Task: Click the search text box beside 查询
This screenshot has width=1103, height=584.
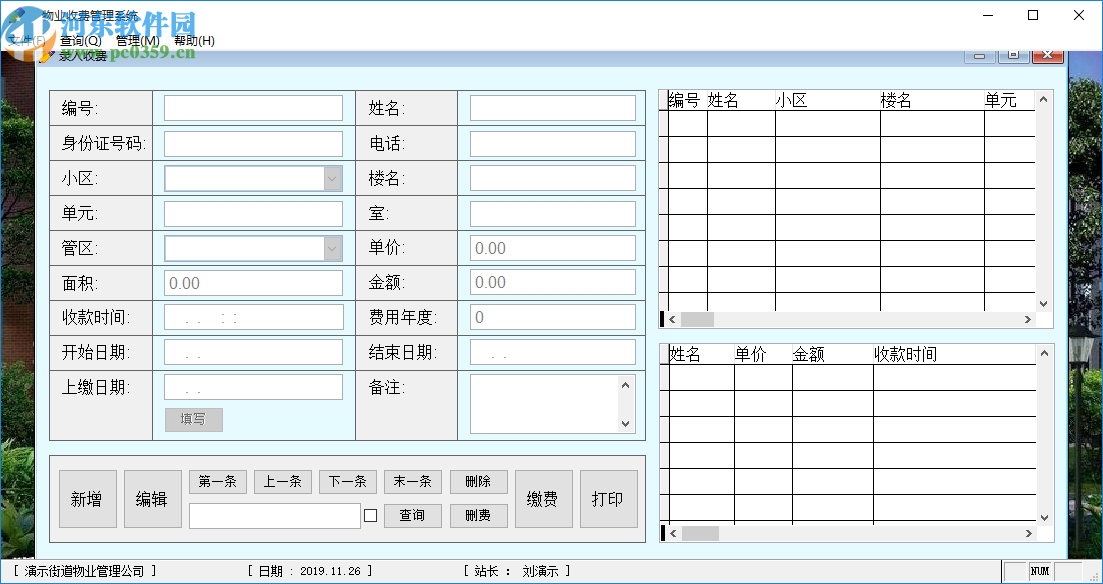Action: [x=274, y=516]
